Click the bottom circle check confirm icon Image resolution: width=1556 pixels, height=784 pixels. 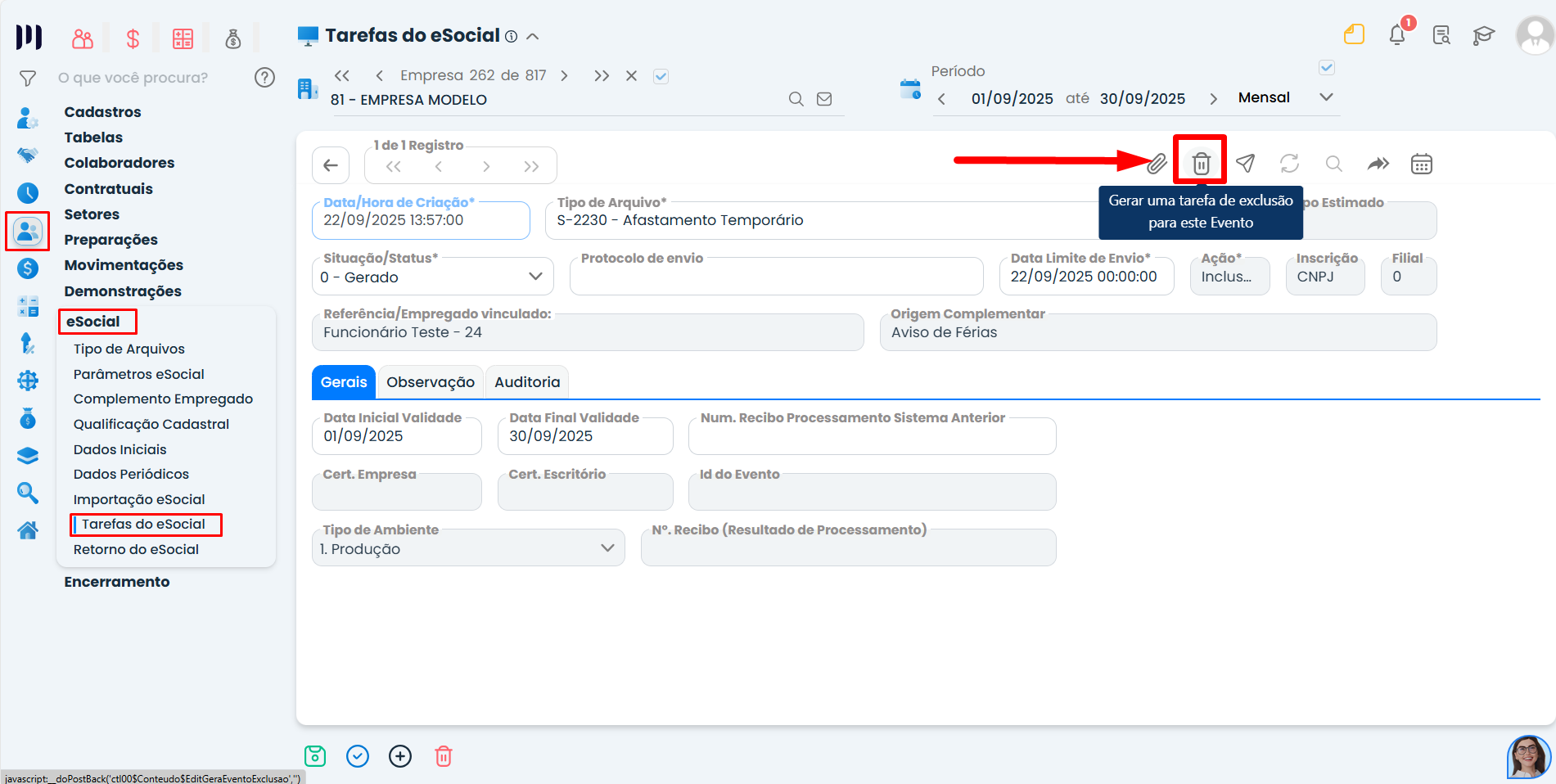[358, 756]
